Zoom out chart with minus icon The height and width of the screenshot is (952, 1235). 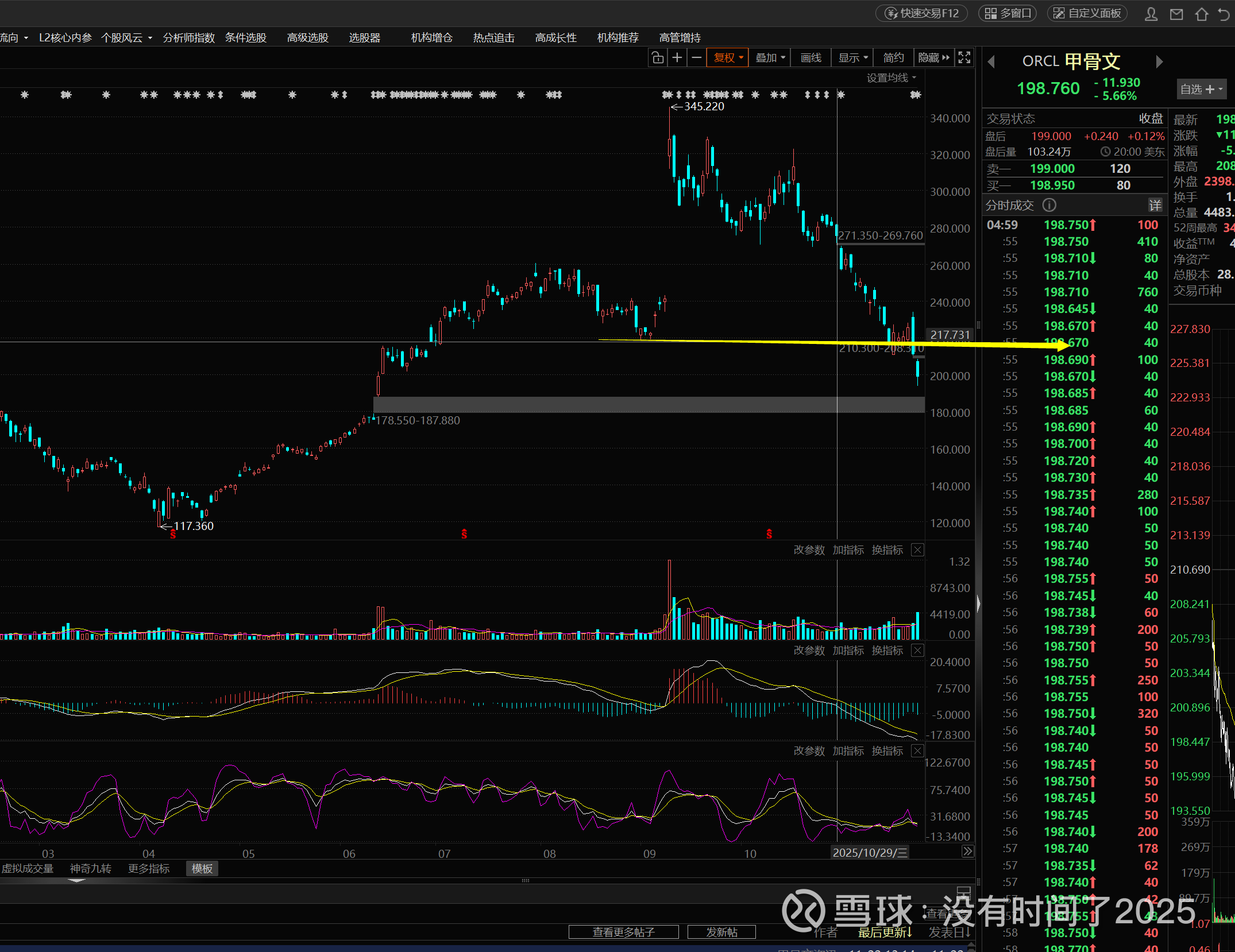697,57
